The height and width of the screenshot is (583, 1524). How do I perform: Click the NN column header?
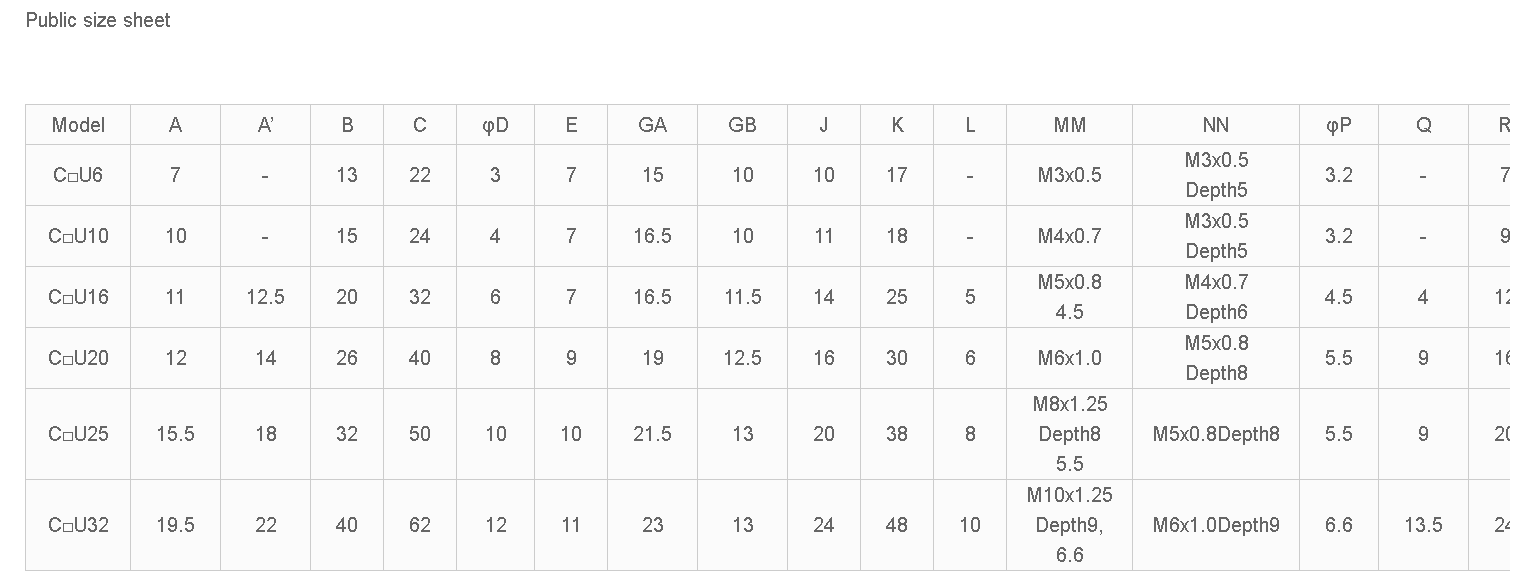pos(1215,125)
